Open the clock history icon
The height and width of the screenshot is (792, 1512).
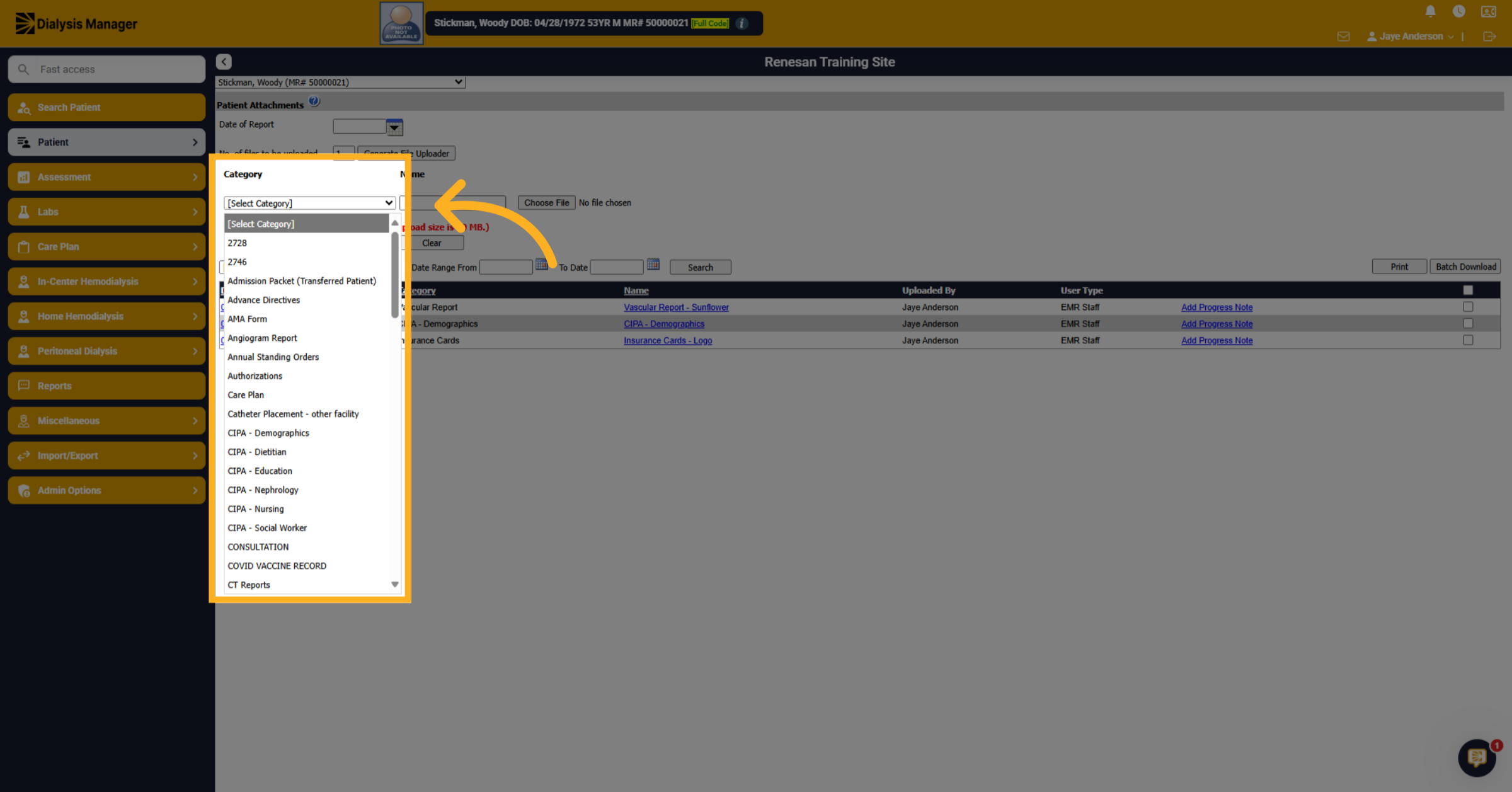(x=1458, y=11)
